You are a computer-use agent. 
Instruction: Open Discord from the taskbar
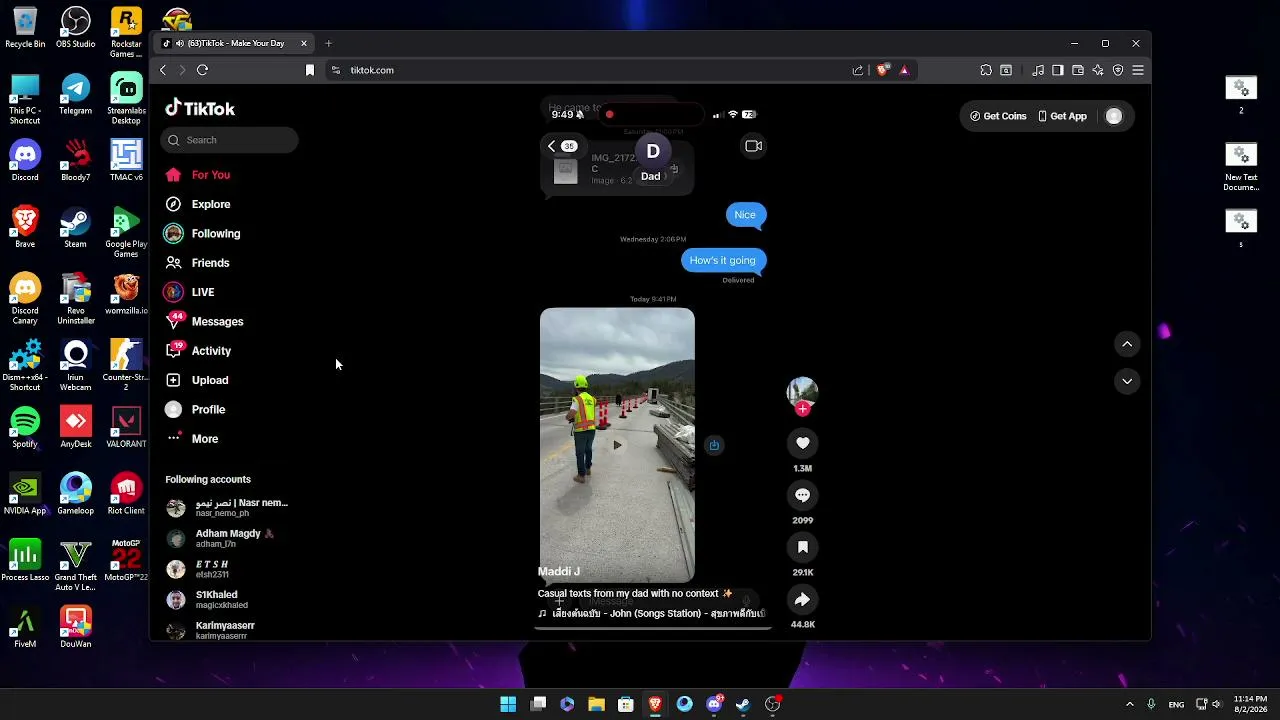(714, 704)
